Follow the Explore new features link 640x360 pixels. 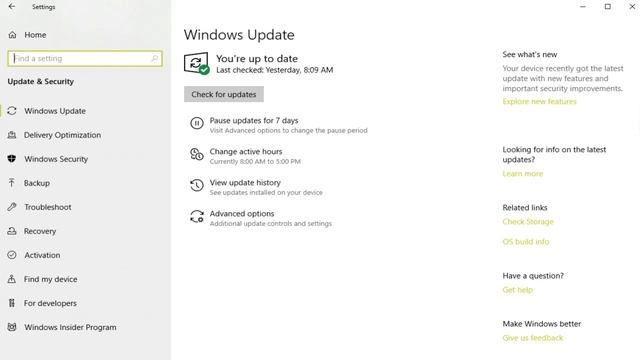539,101
